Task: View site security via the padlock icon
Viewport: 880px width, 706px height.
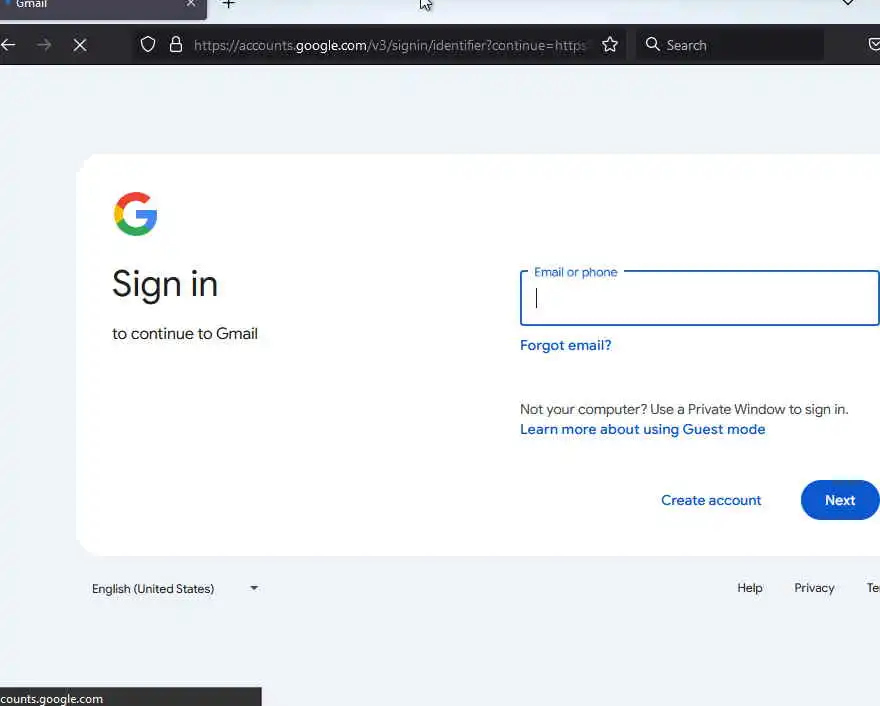Action: pyautogui.click(x=176, y=44)
